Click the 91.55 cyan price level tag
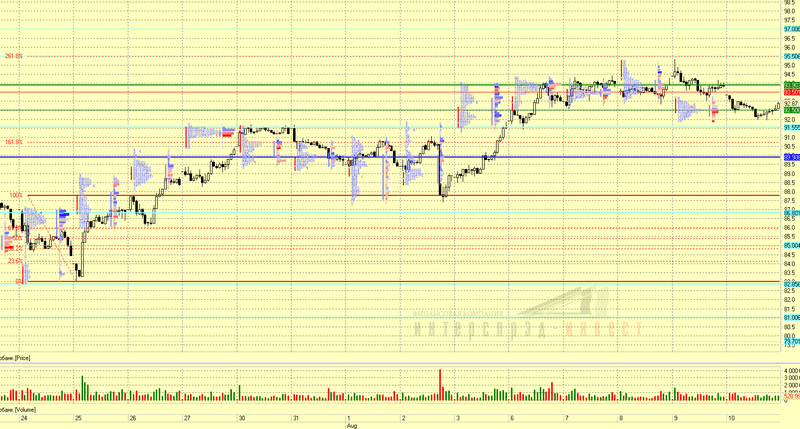800x429 pixels. tap(792, 128)
